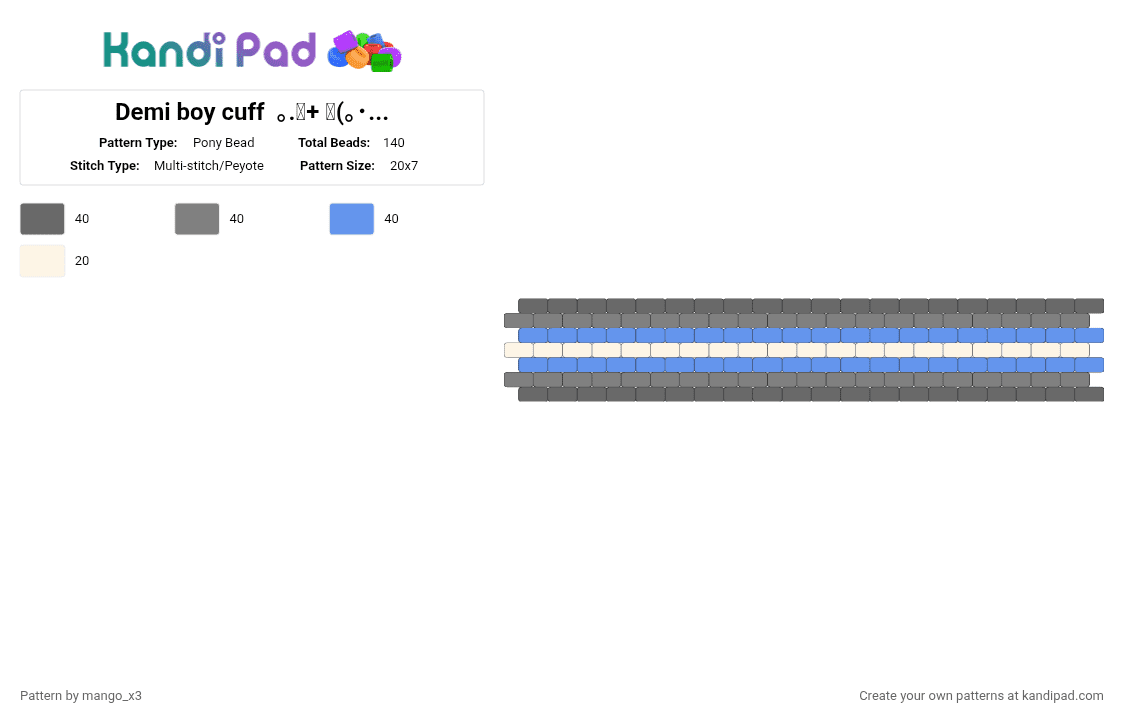
Task: Select the blue color swatch
Action: point(352,219)
